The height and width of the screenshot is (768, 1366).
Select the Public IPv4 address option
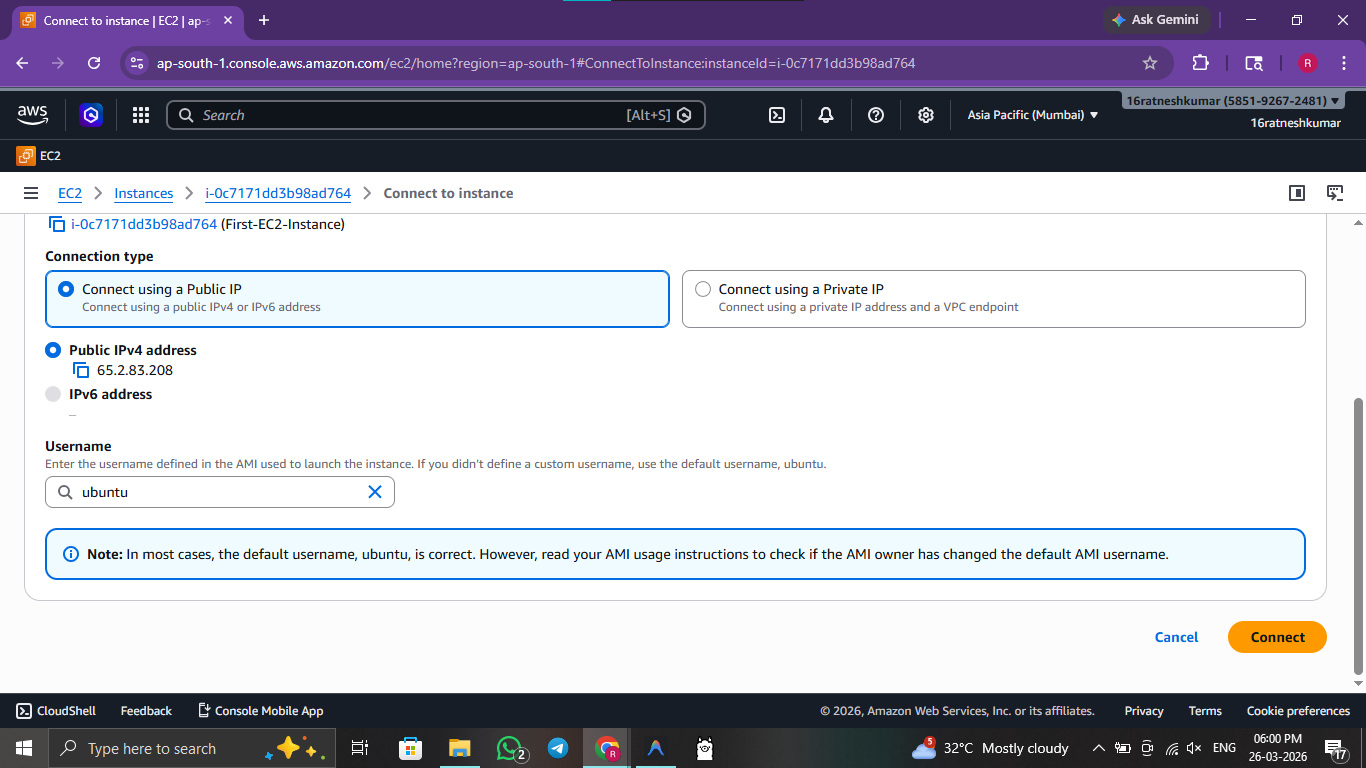54,350
